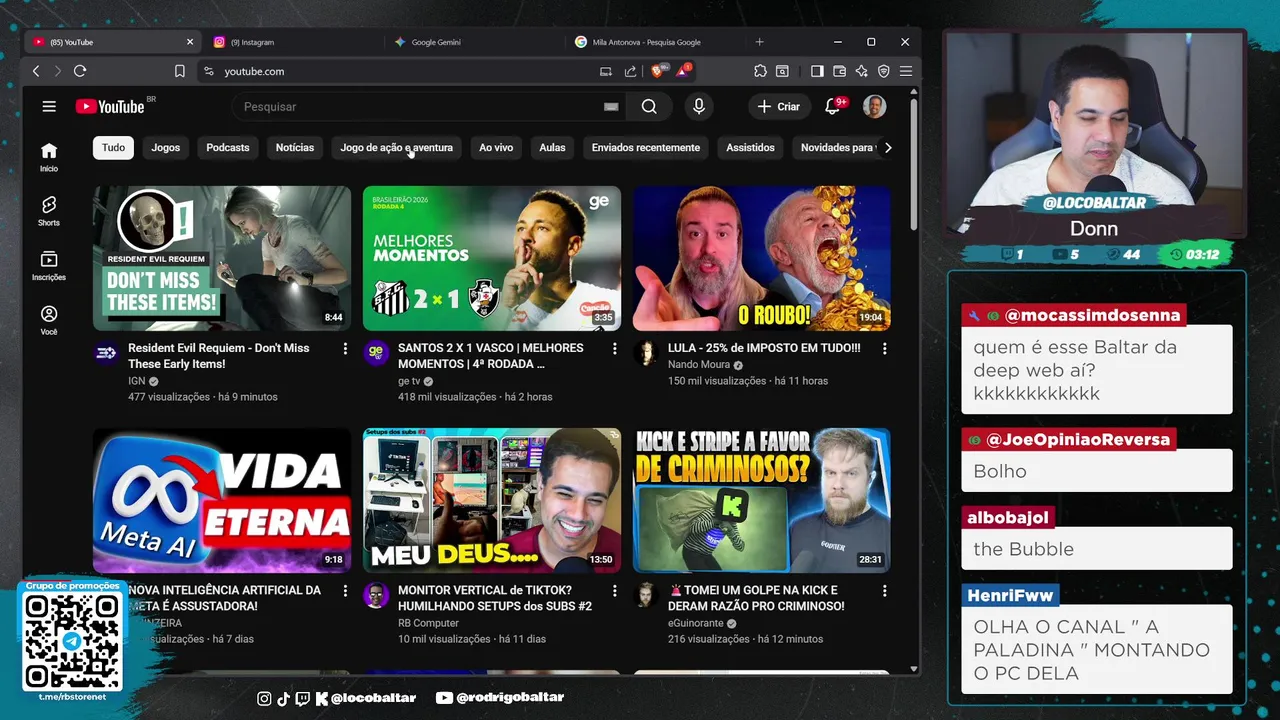Start voice search with the microphone
This screenshot has width=1280, height=720.
(x=699, y=107)
